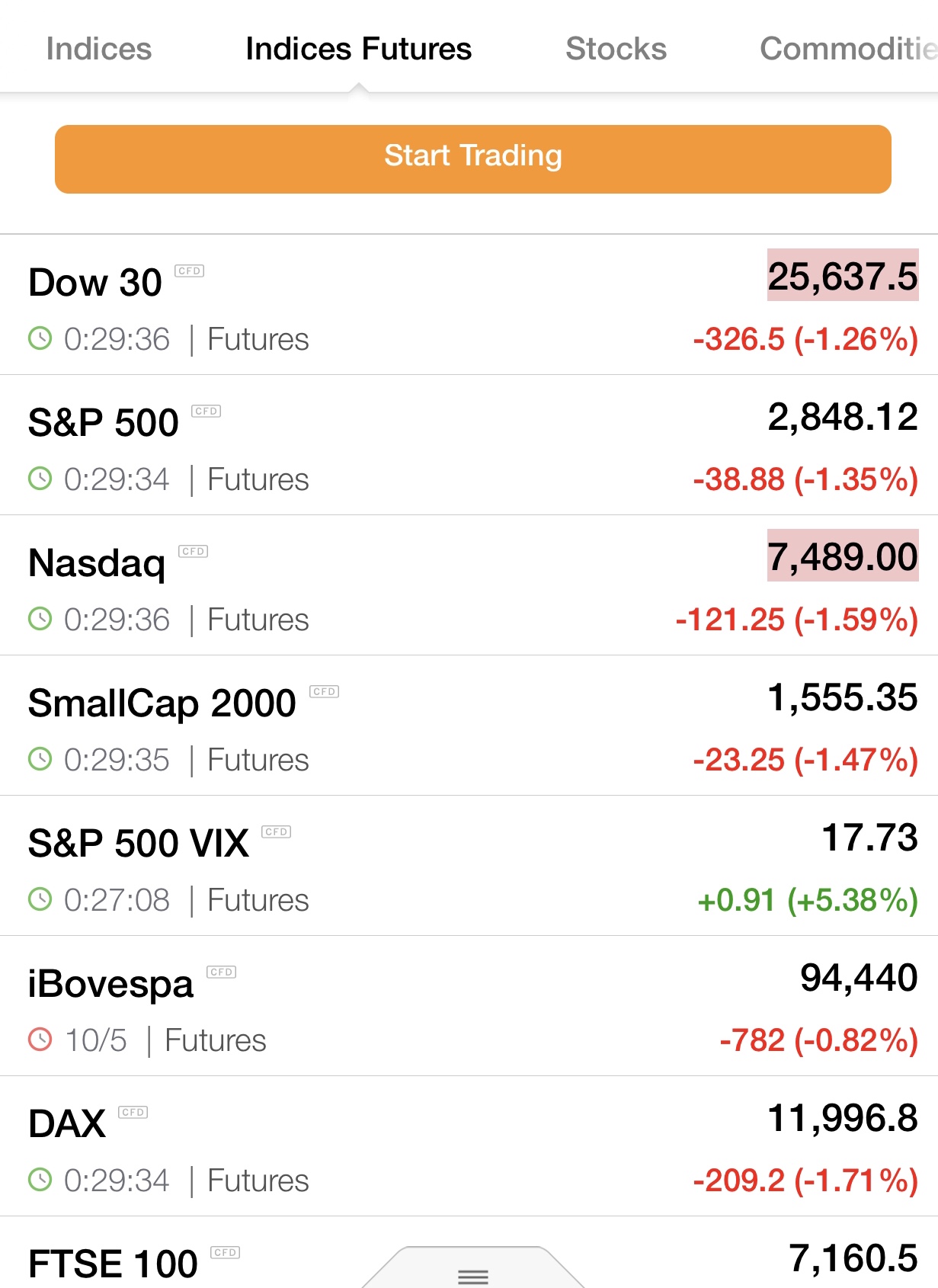Open the Stocks tab
938x1288 pixels.
click(616, 49)
